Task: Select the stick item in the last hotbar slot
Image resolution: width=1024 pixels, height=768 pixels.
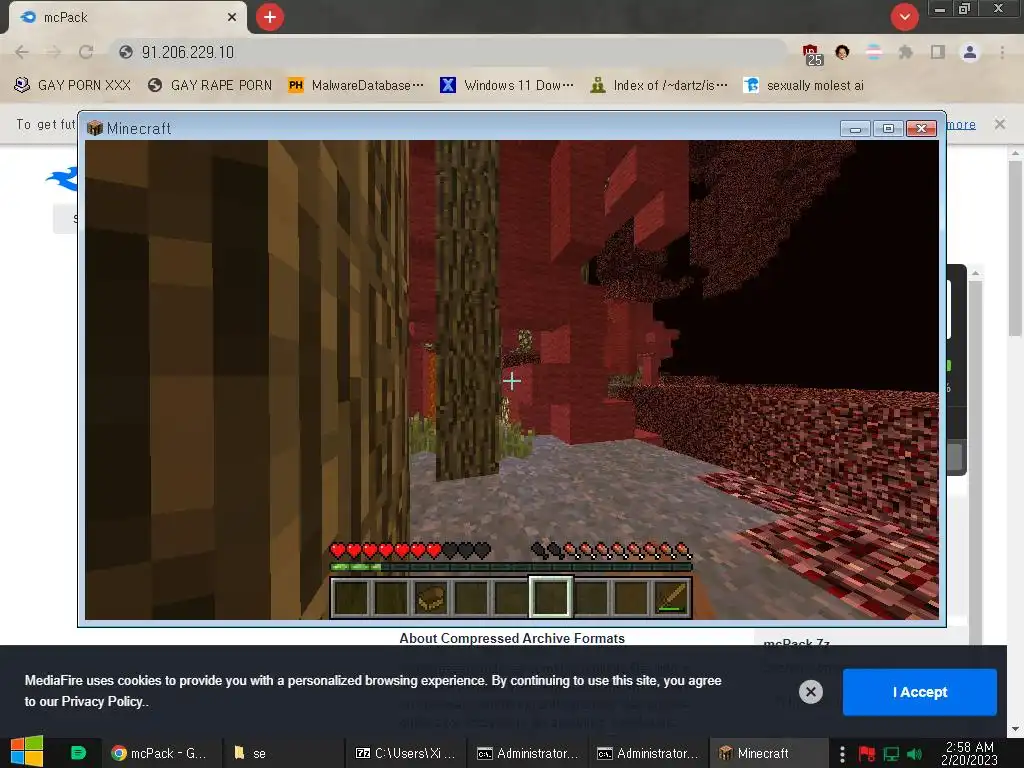Action: click(x=672, y=597)
